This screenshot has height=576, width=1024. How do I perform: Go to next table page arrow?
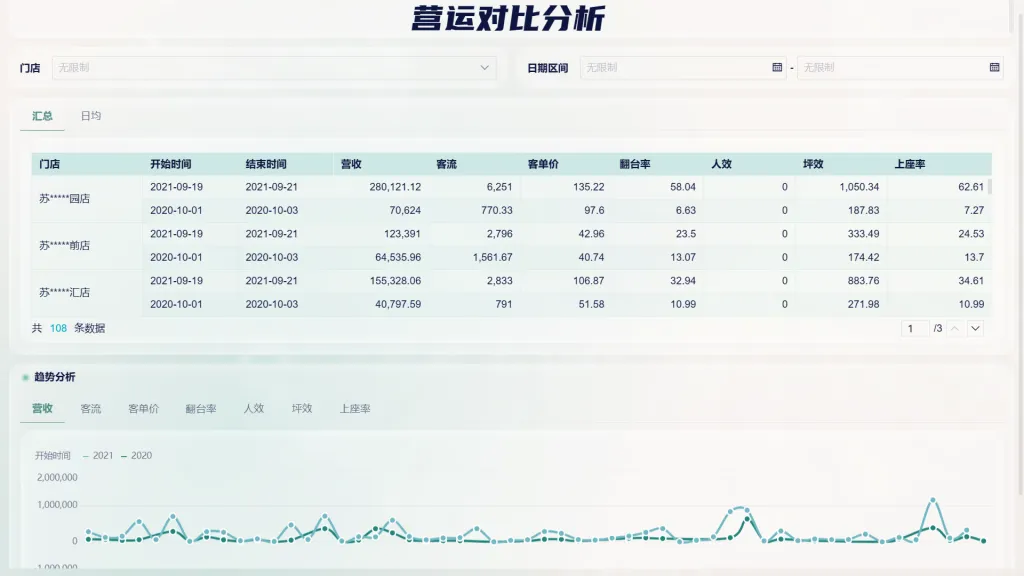click(x=975, y=328)
